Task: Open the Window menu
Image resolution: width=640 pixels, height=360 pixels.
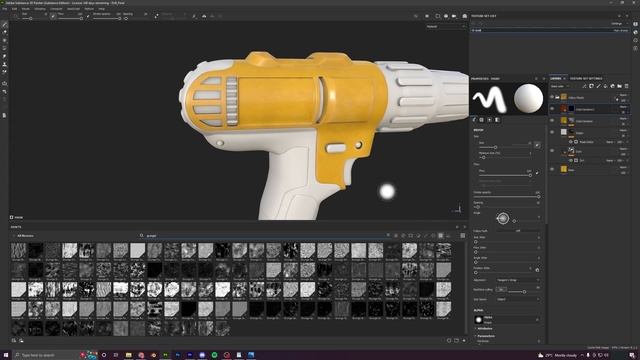Action: pos(40,9)
